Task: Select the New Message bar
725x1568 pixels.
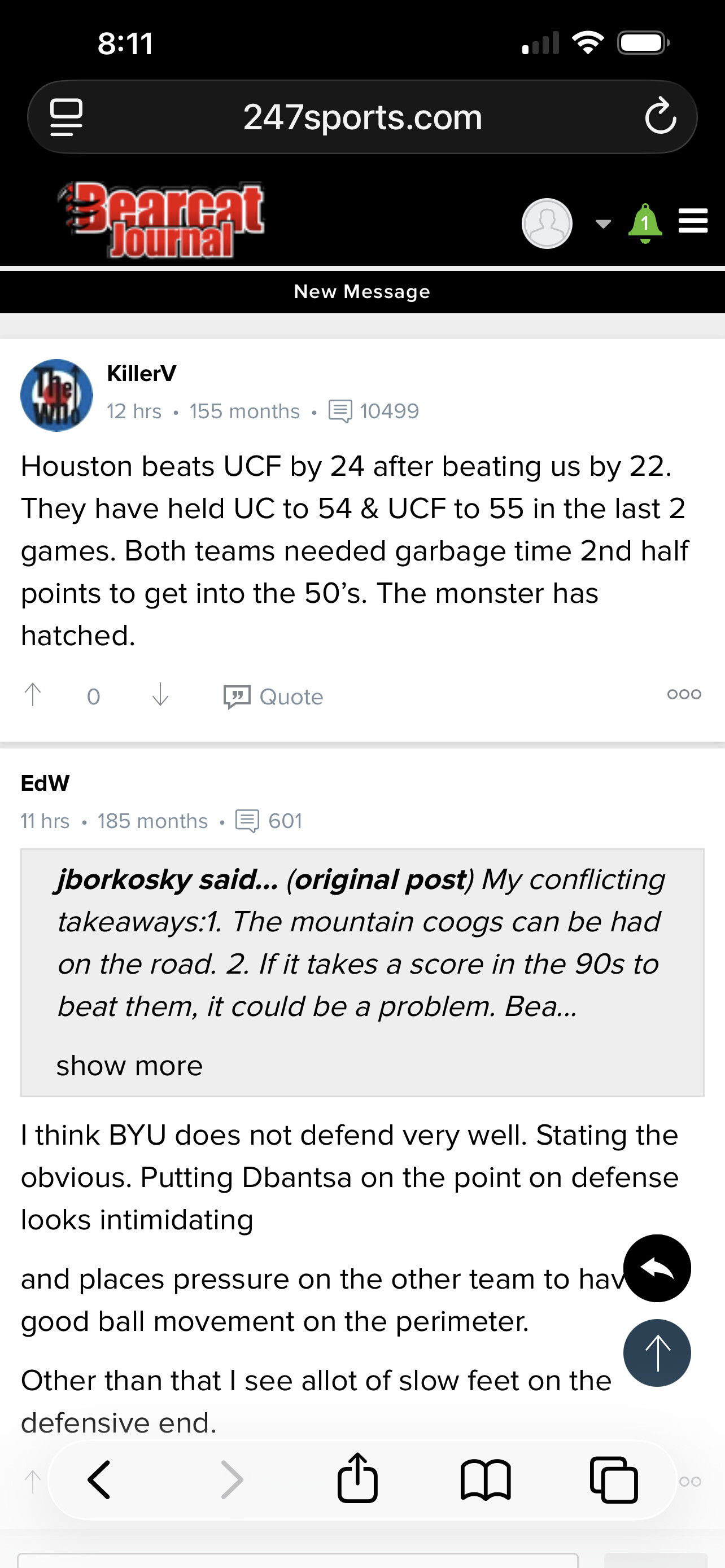Action: pyautogui.click(x=362, y=292)
